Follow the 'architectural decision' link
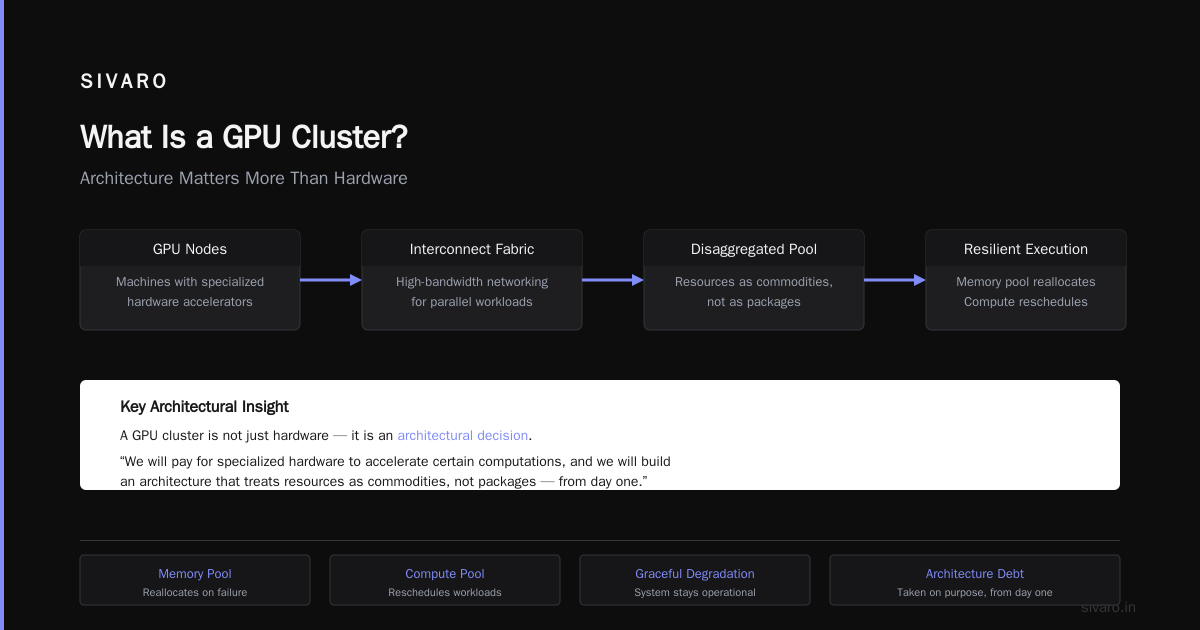 463,436
